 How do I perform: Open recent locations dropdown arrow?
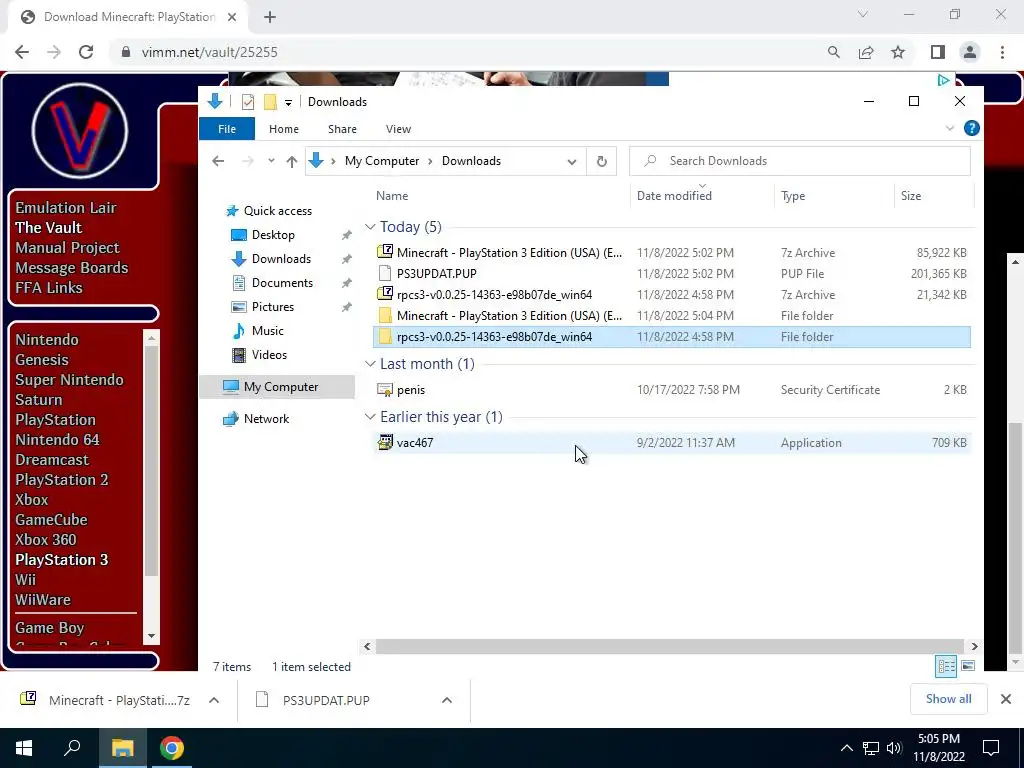click(x=271, y=161)
